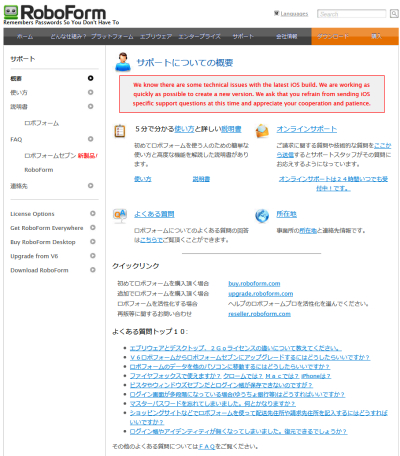Click the circle icon on the sidebar 説明書 row

click(91, 106)
